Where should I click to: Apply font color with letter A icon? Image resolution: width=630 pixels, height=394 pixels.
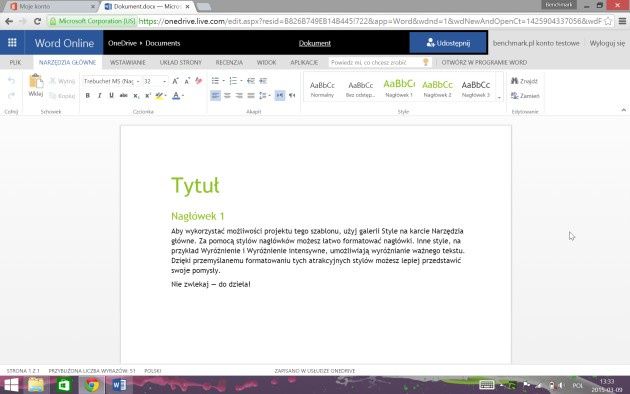pos(176,96)
